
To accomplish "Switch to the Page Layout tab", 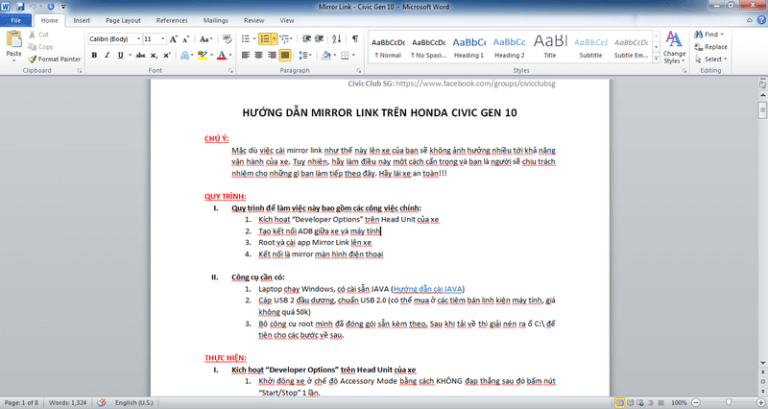I will [123, 19].
